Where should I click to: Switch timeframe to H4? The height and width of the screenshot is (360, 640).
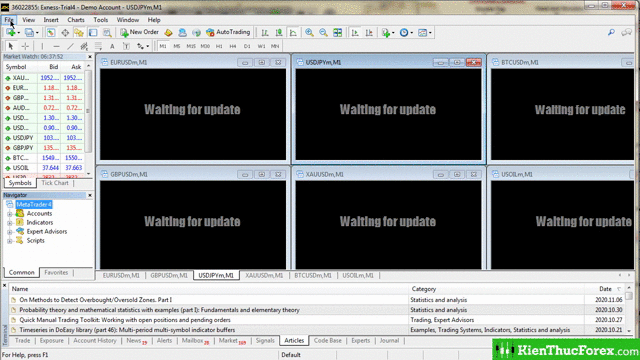(233, 46)
